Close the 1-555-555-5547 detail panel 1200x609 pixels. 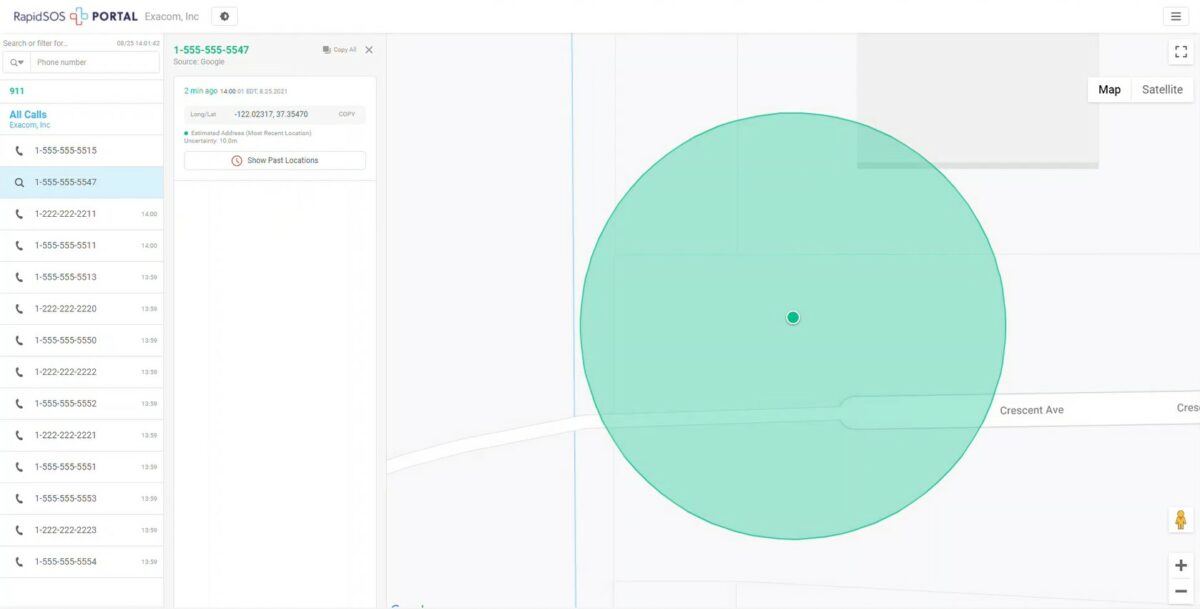coord(368,49)
